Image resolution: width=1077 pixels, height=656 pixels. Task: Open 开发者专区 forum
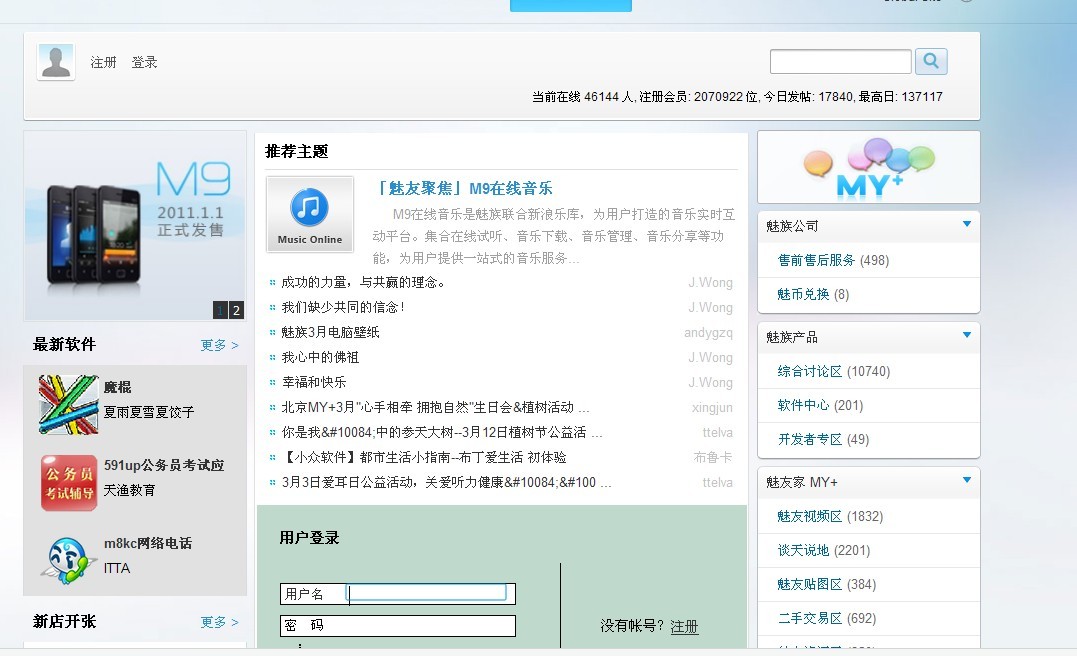pyautogui.click(x=810, y=439)
